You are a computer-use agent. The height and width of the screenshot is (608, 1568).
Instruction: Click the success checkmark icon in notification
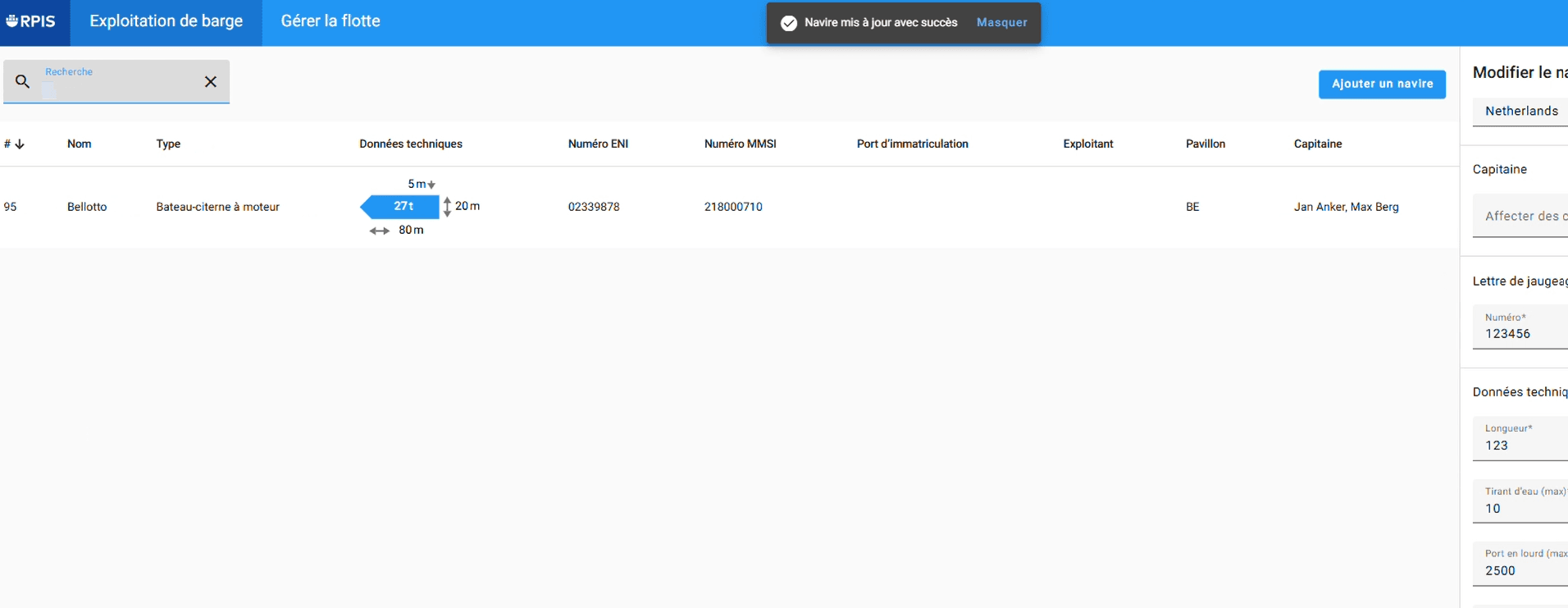(x=789, y=23)
